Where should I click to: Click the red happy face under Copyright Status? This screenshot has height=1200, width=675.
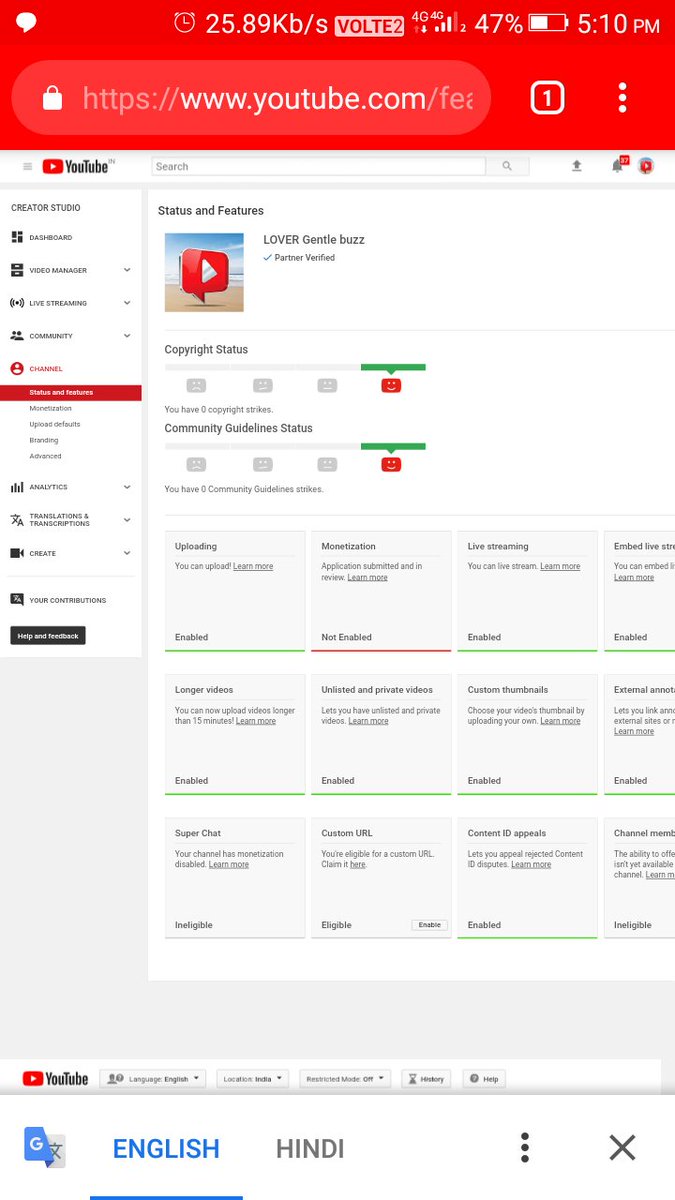coord(391,385)
